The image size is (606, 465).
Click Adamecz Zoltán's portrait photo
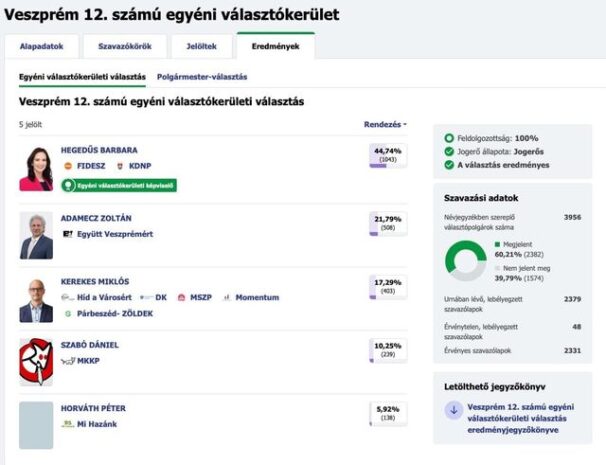pos(36,235)
